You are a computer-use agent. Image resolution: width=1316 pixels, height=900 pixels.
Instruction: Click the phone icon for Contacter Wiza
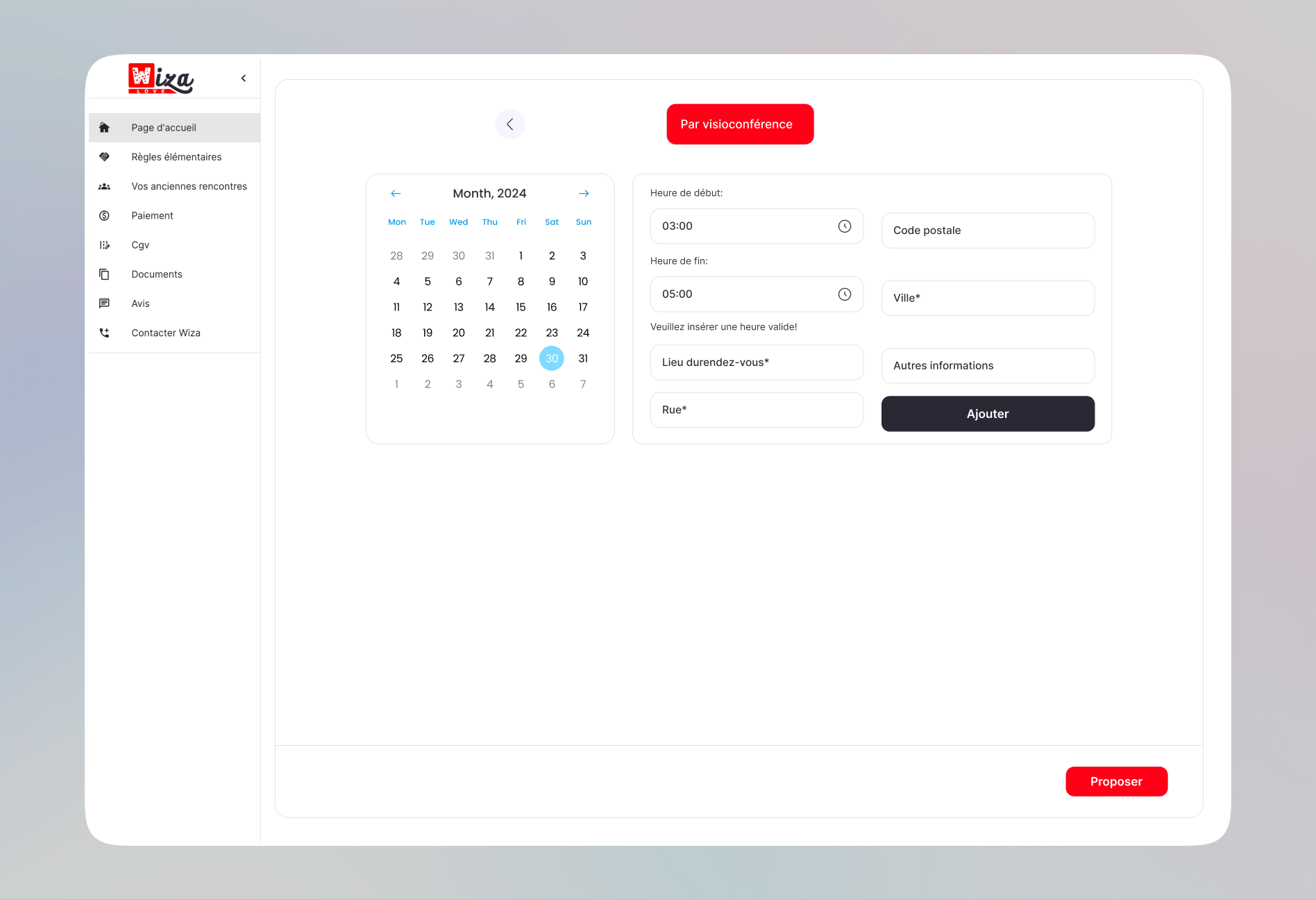[x=104, y=333]
